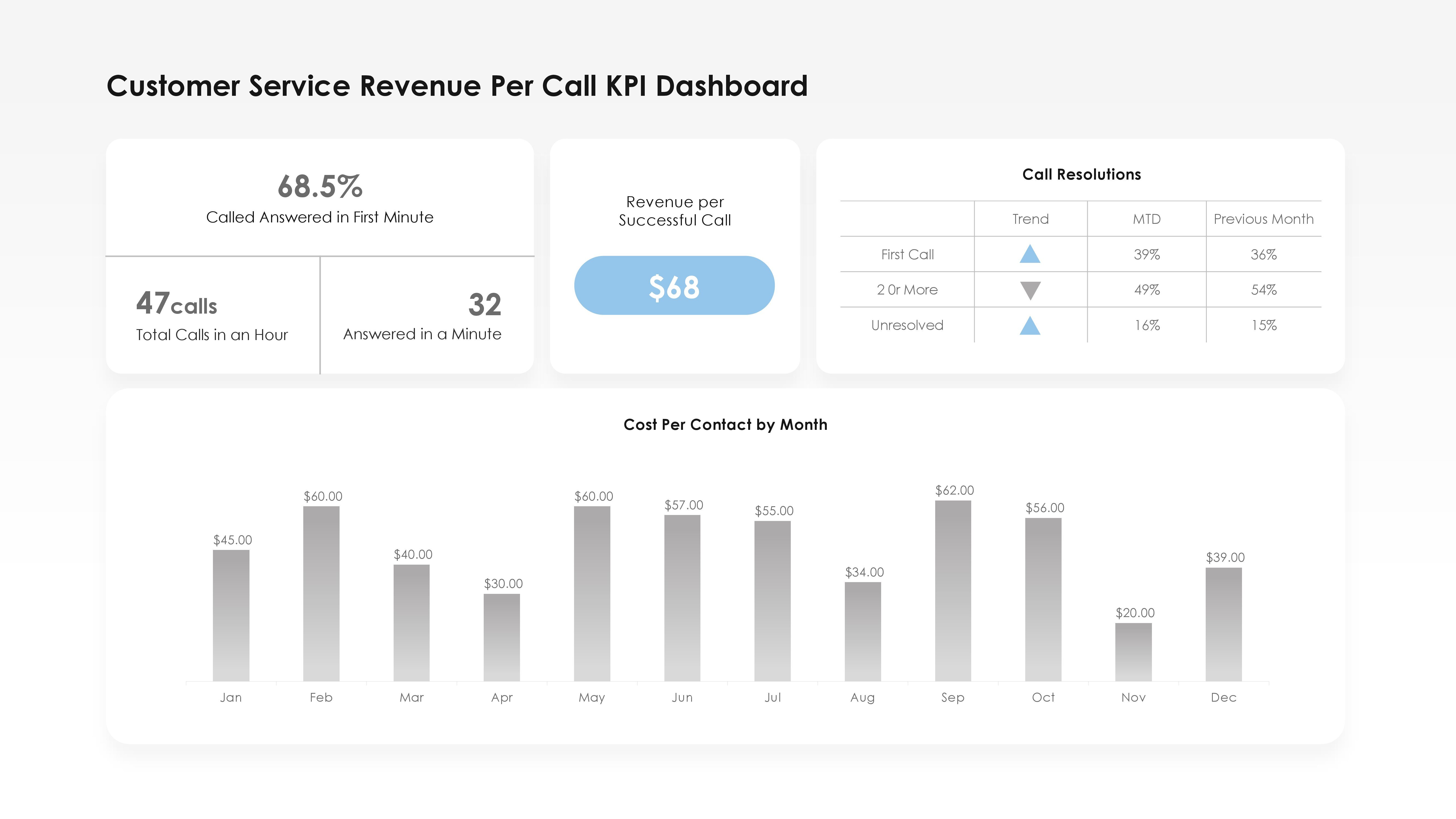Screen dimensions: 1456x819
Task: Select the May bar in chart
Action: coord(592,594)
